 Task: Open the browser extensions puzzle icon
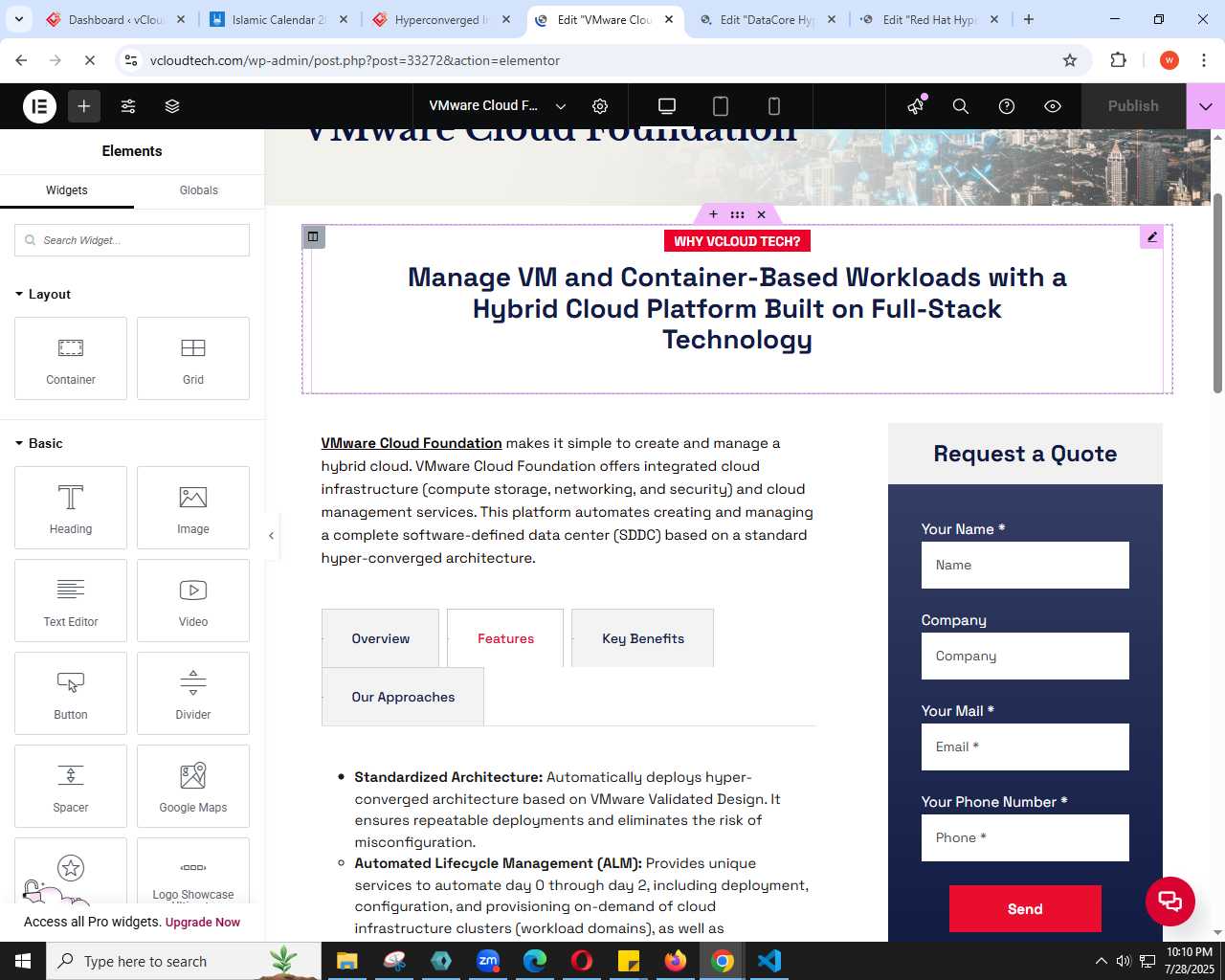[x=1119, y=60]
